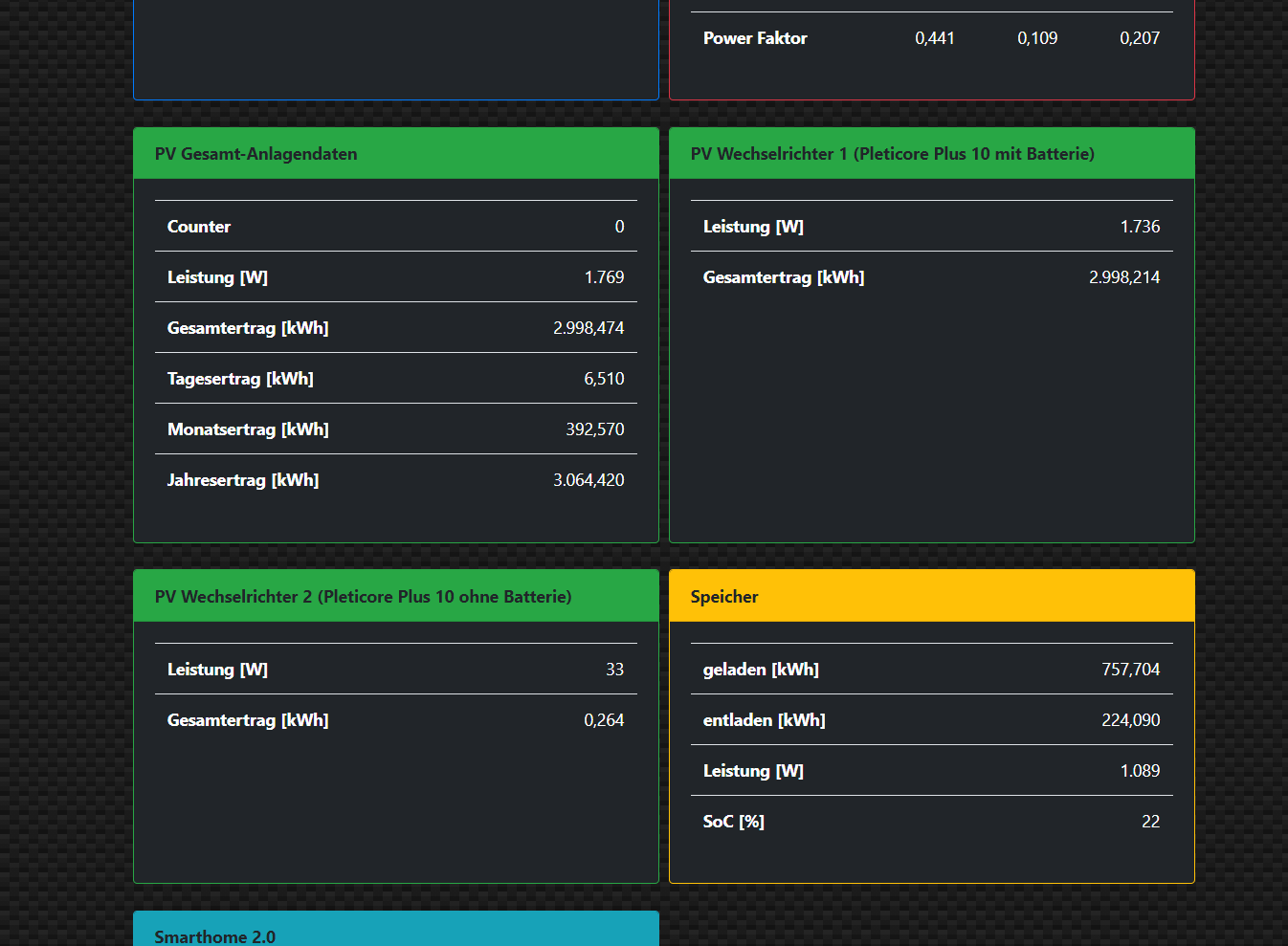Click the PV Gesamt-Anlagendaten card header

[255, 154]
